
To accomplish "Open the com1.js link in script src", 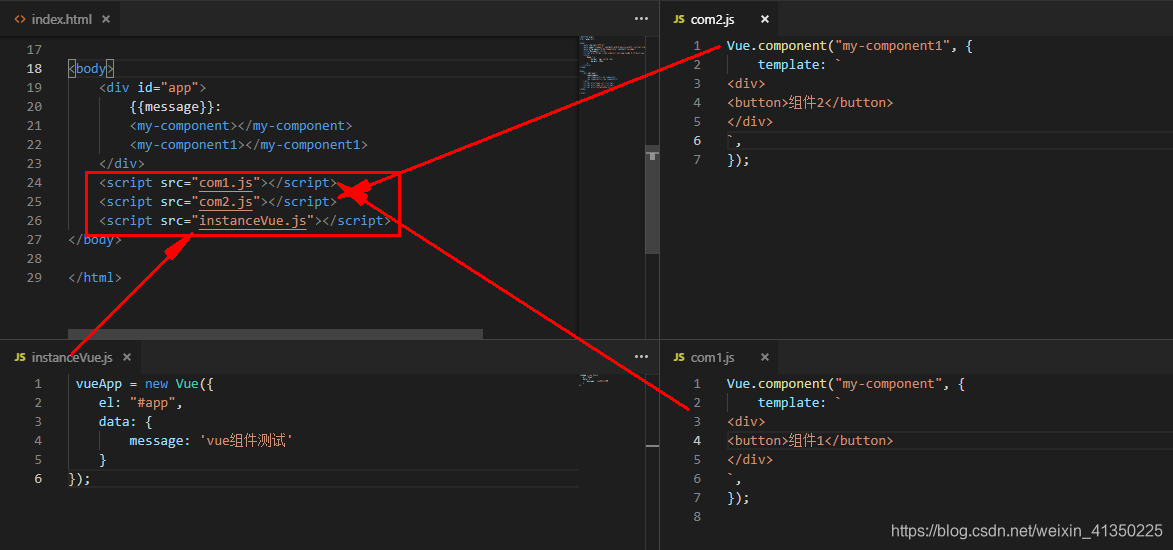I will (227, 183).
